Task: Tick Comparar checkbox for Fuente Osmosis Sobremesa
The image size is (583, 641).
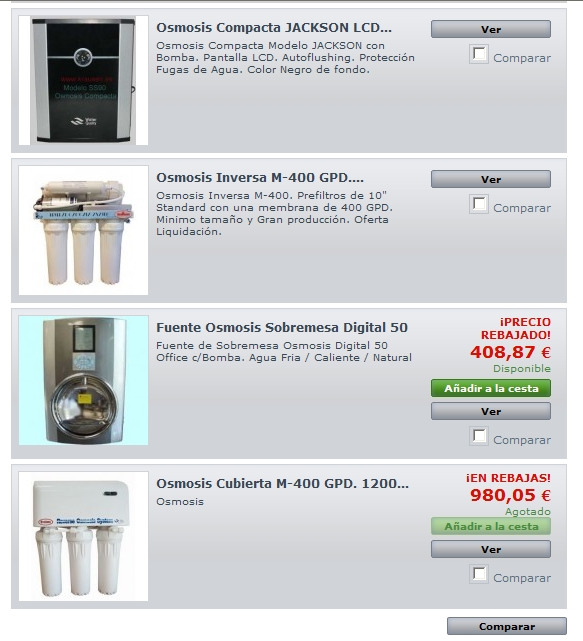Action: [x=479, y=436]
